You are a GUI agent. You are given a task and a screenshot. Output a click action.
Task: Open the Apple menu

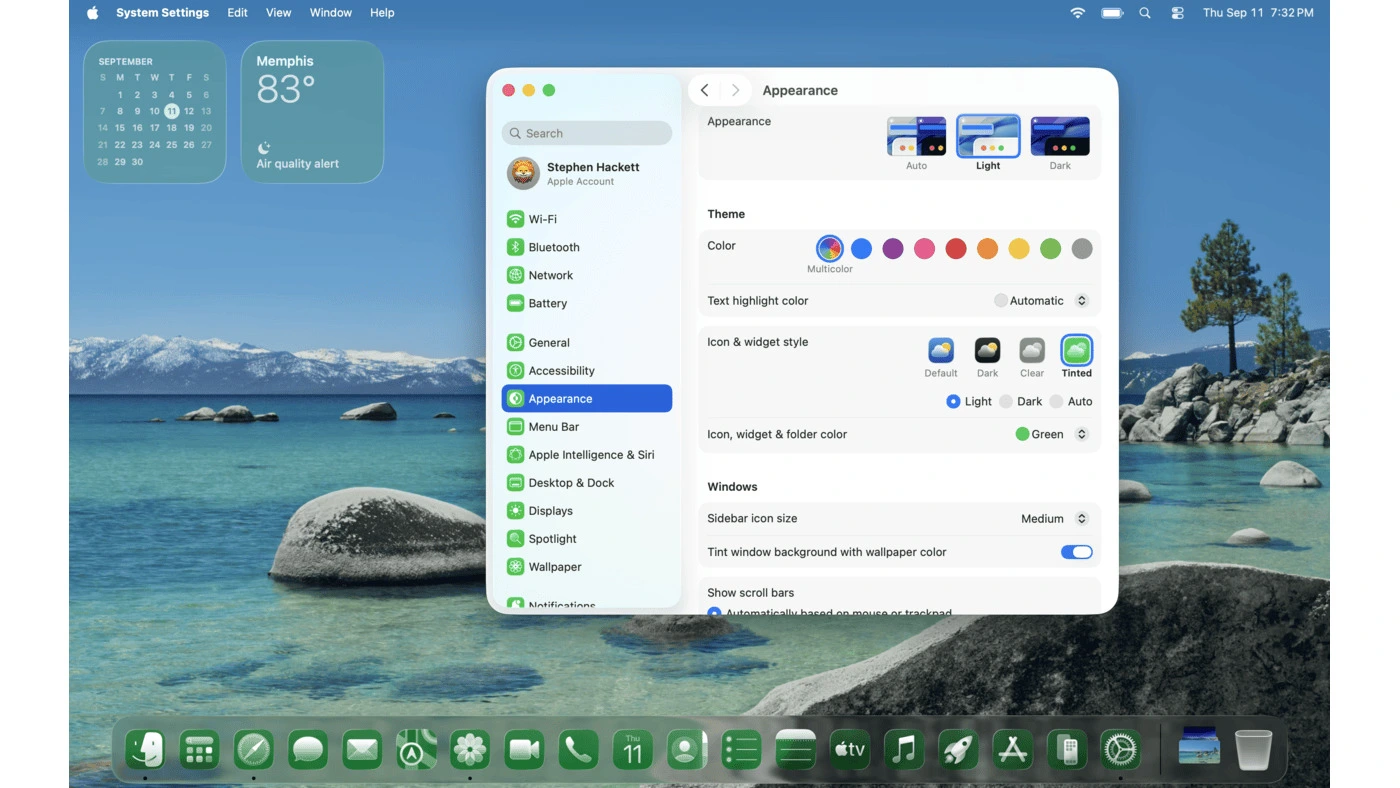(x=93, y=13)
